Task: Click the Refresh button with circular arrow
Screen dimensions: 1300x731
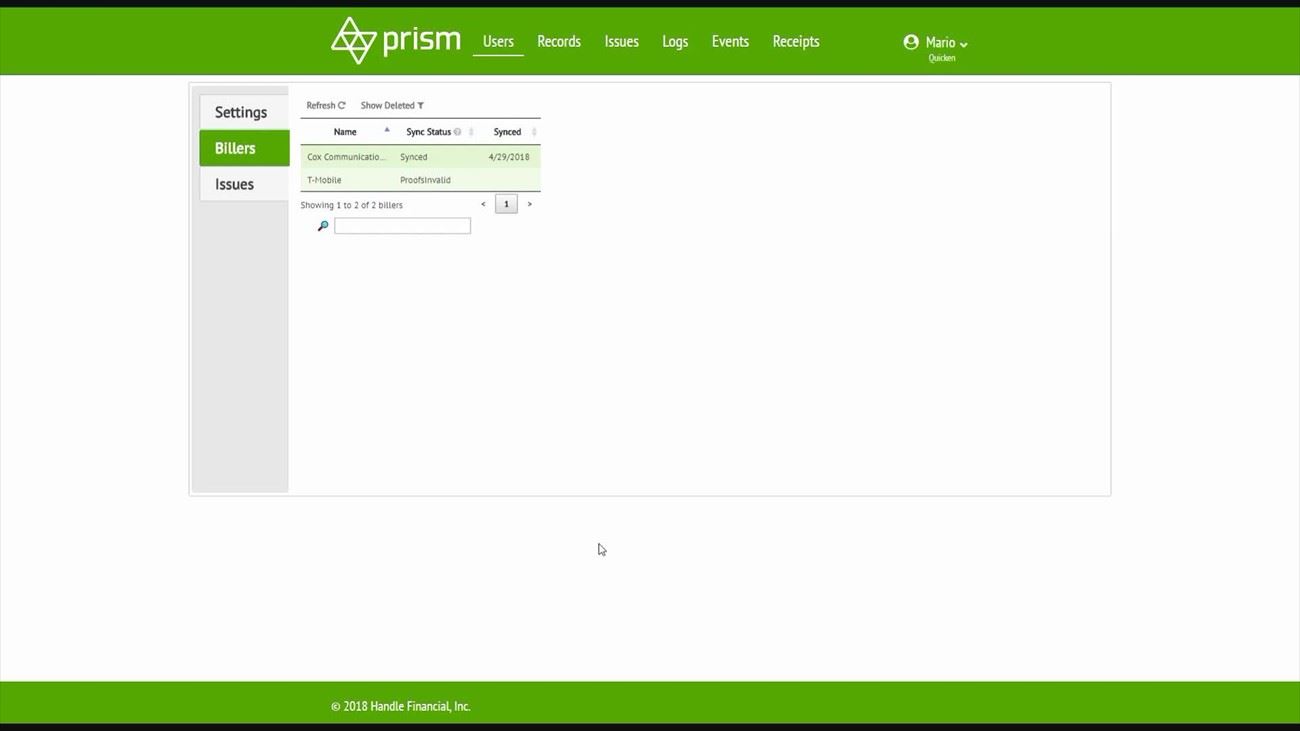Action: (x=326, y=105)
